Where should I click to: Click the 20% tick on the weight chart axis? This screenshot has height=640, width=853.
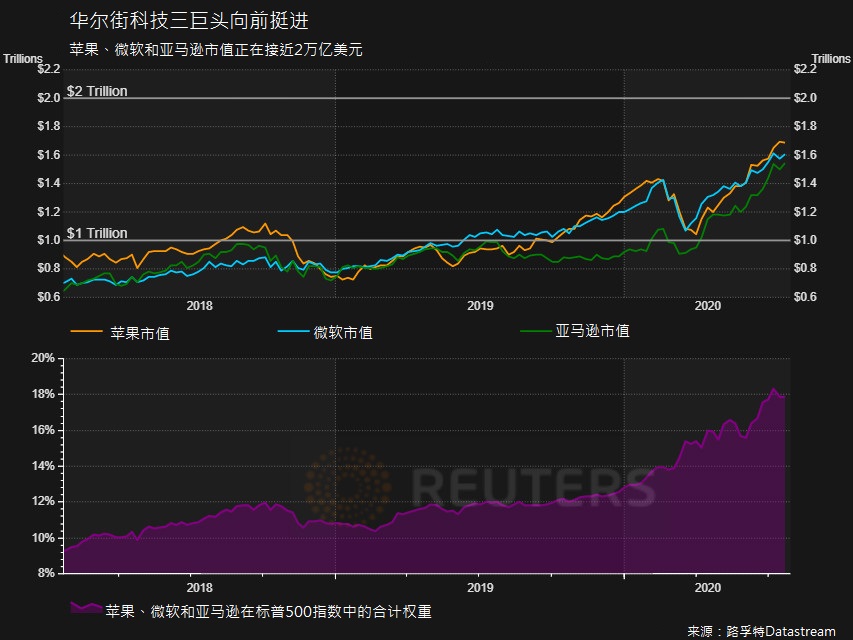[42, 358]
